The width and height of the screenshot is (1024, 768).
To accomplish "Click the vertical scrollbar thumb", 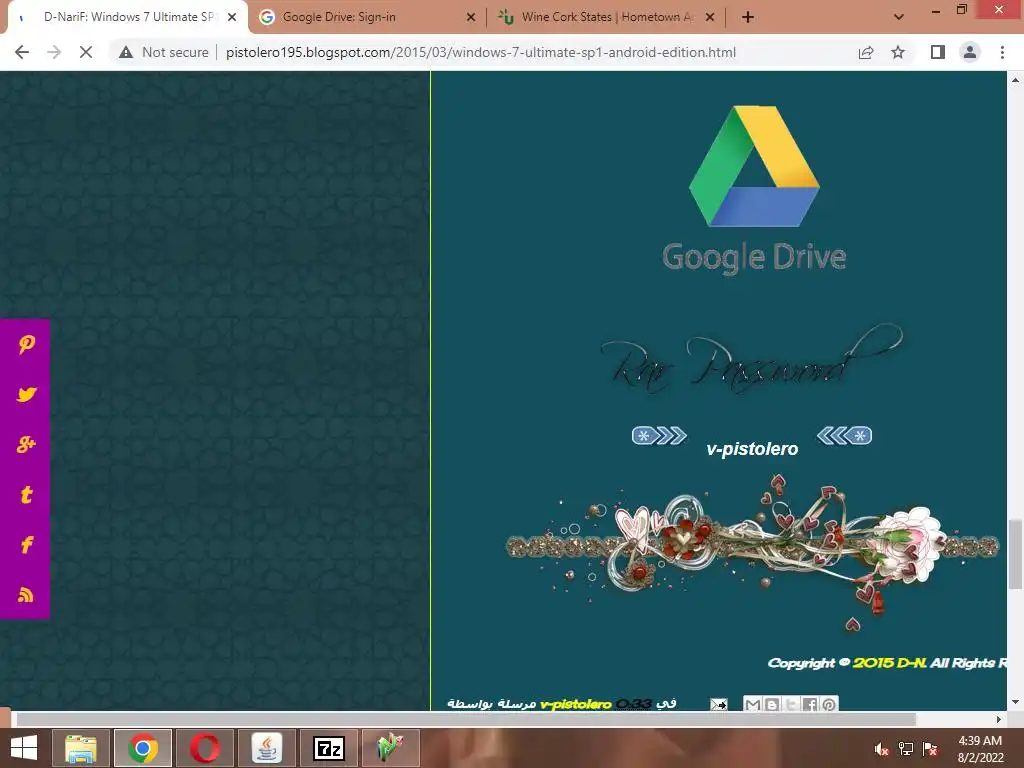I will (1015, 554).
